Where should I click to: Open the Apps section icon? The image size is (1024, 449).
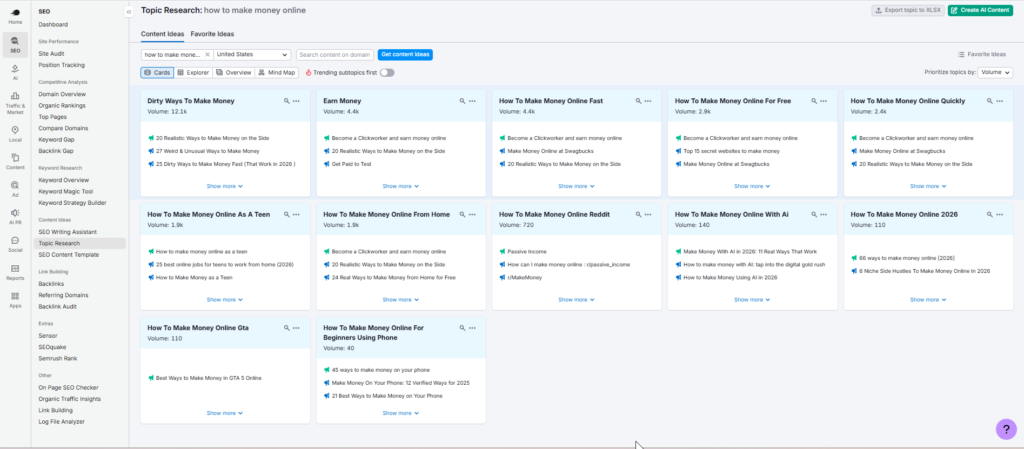coord(15,300)
